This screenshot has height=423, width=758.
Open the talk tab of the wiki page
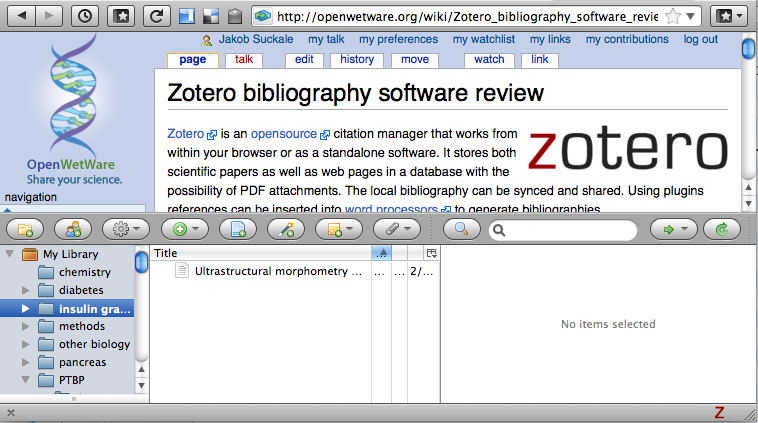point(244,60)
